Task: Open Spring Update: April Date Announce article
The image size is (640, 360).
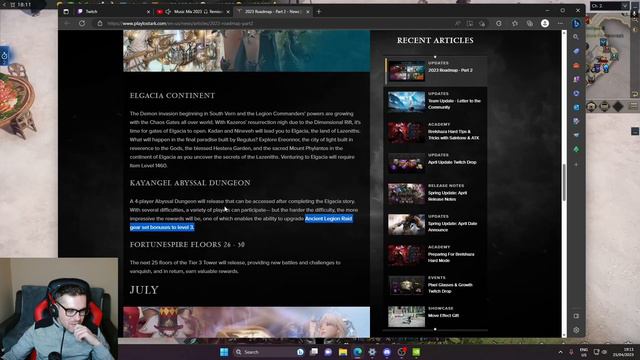Action: pos(436,224)
